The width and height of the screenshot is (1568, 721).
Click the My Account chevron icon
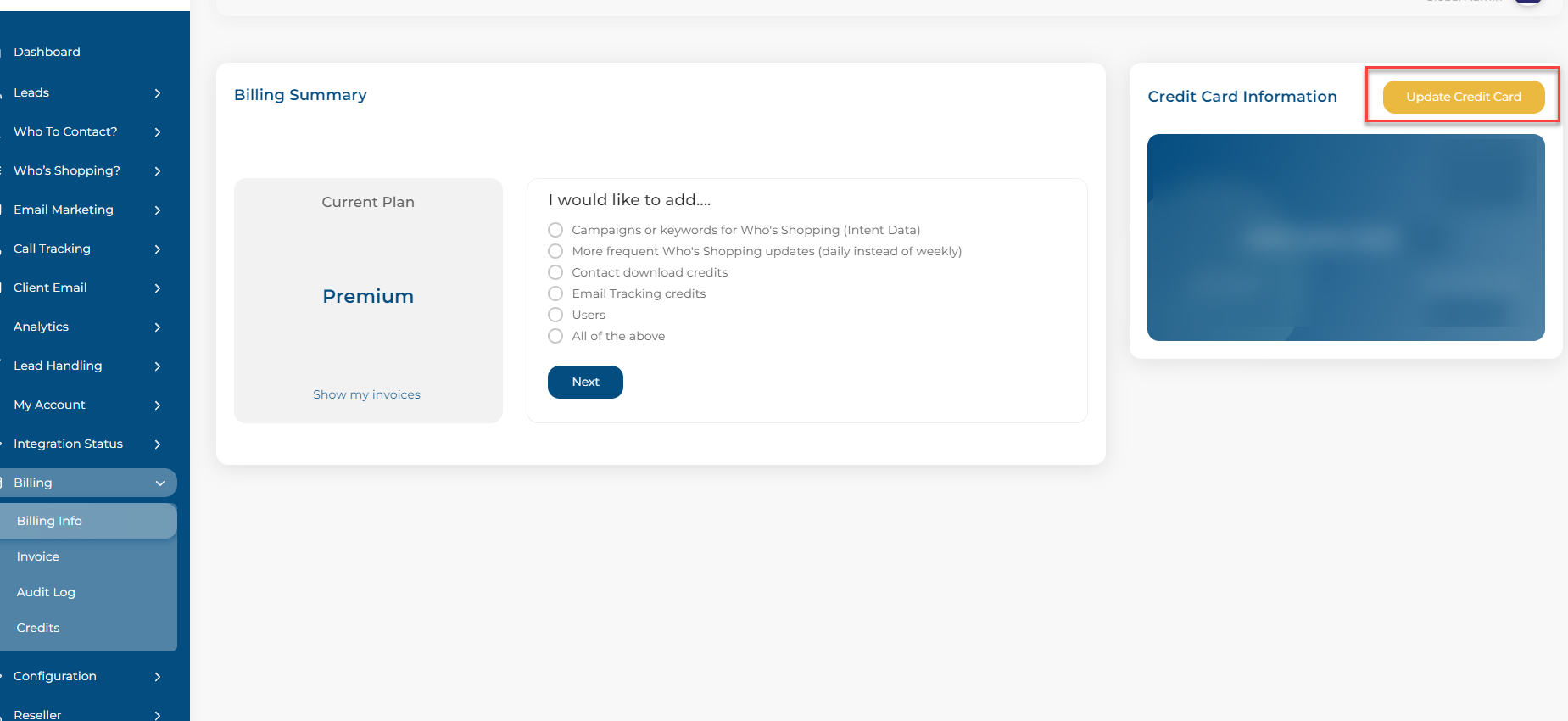point(158,405)
